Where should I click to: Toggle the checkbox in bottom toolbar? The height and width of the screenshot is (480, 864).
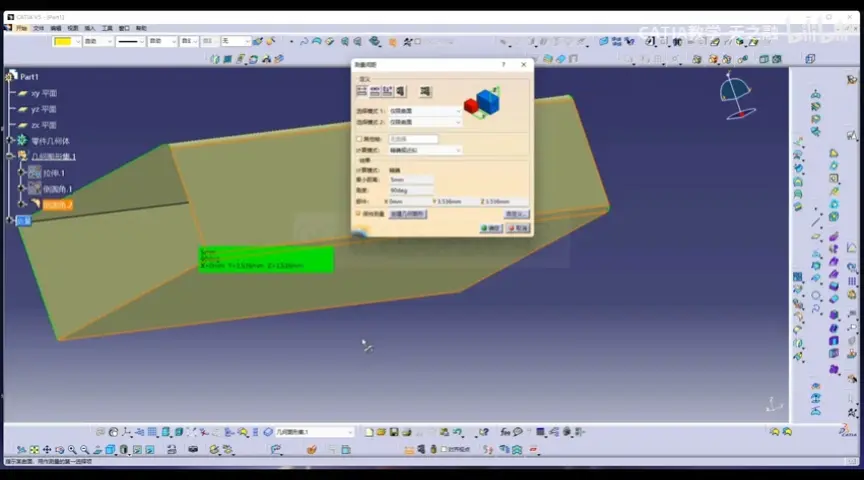[444, 450]
